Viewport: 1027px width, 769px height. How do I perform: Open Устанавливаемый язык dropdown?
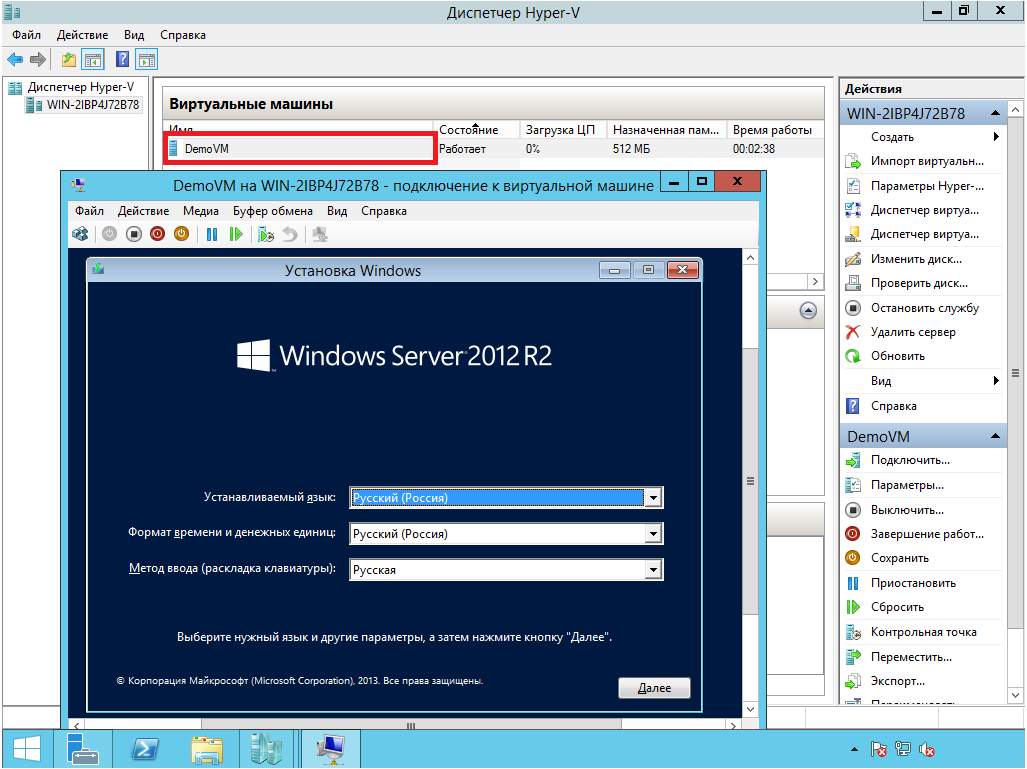pyautogui.click(x=653, y=498)
